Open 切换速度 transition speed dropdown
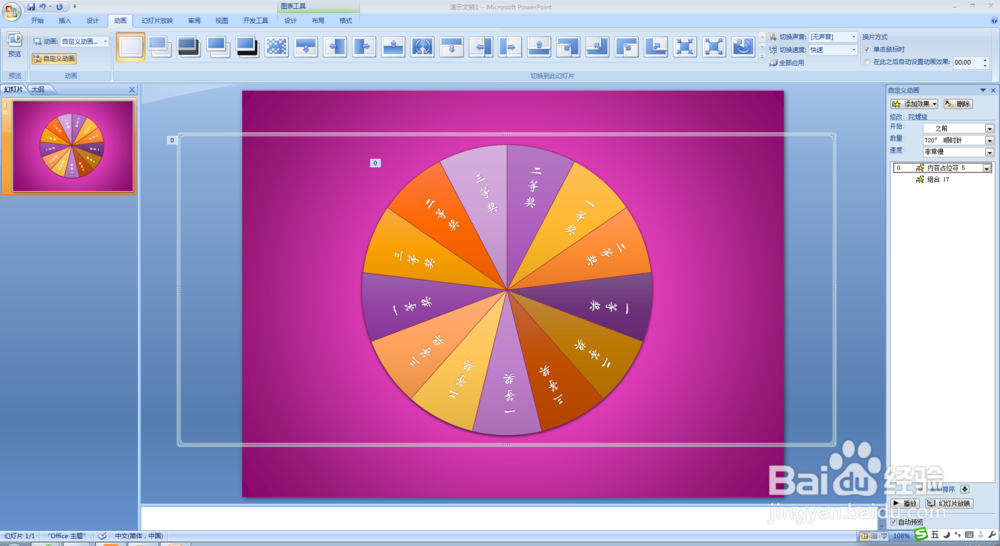1000x546 pixels. [x=854, y=50]
